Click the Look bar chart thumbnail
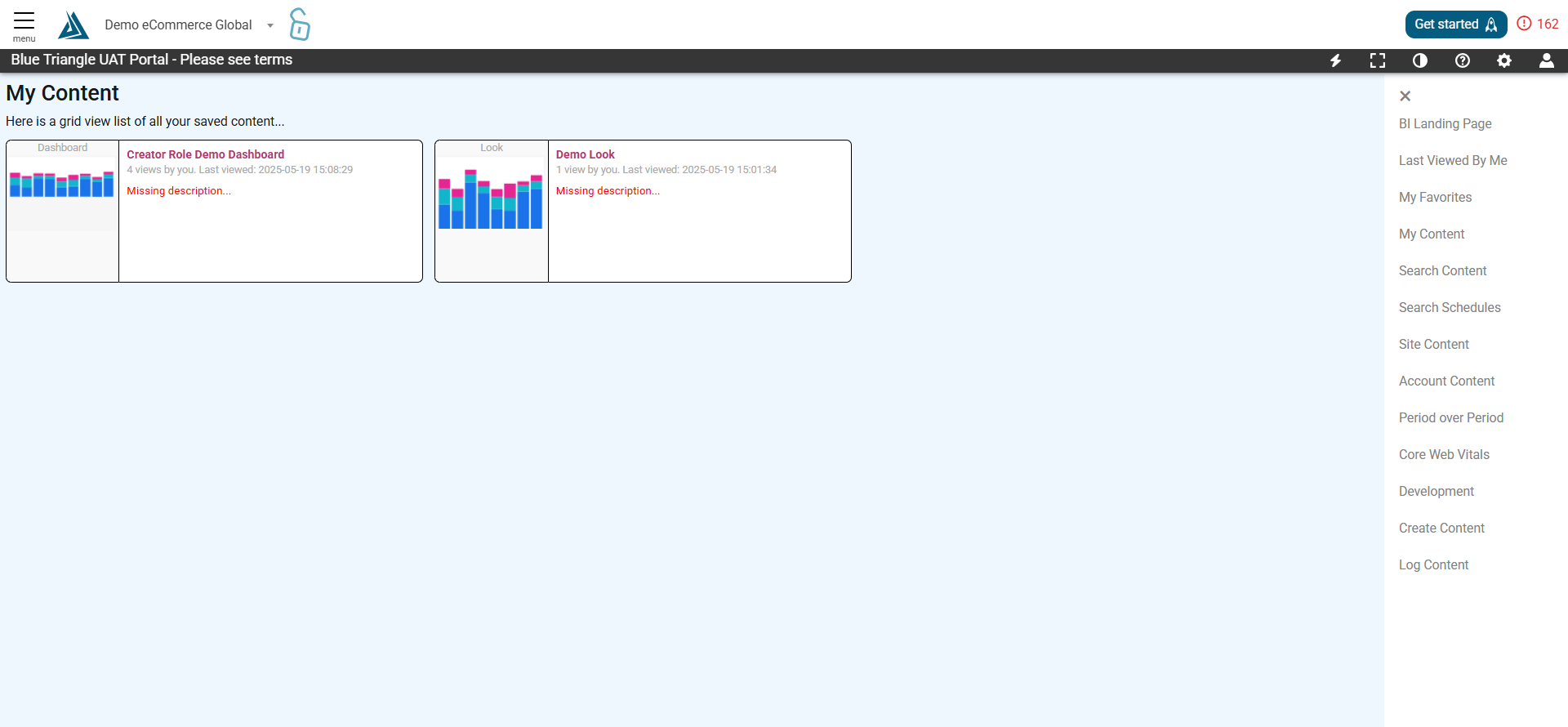Screen dimensions: 1568x727 (x=491, y=198)
